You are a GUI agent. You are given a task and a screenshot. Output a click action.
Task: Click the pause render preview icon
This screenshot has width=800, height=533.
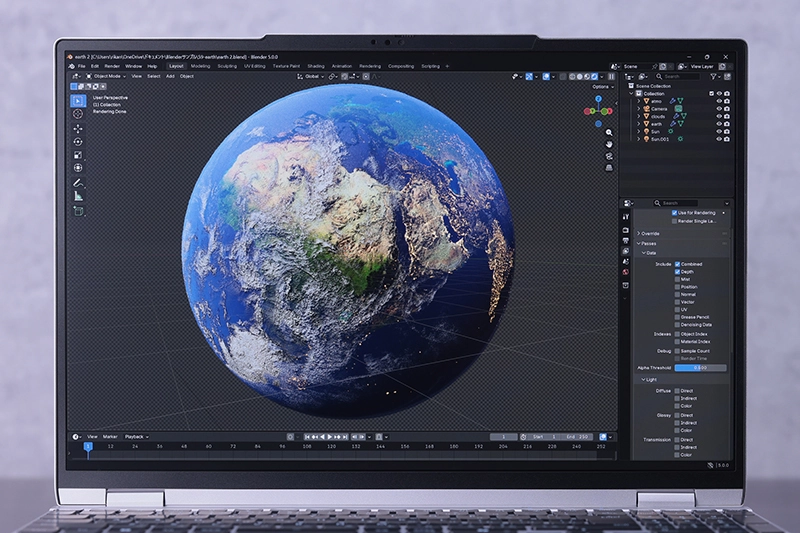coord(611,77)
